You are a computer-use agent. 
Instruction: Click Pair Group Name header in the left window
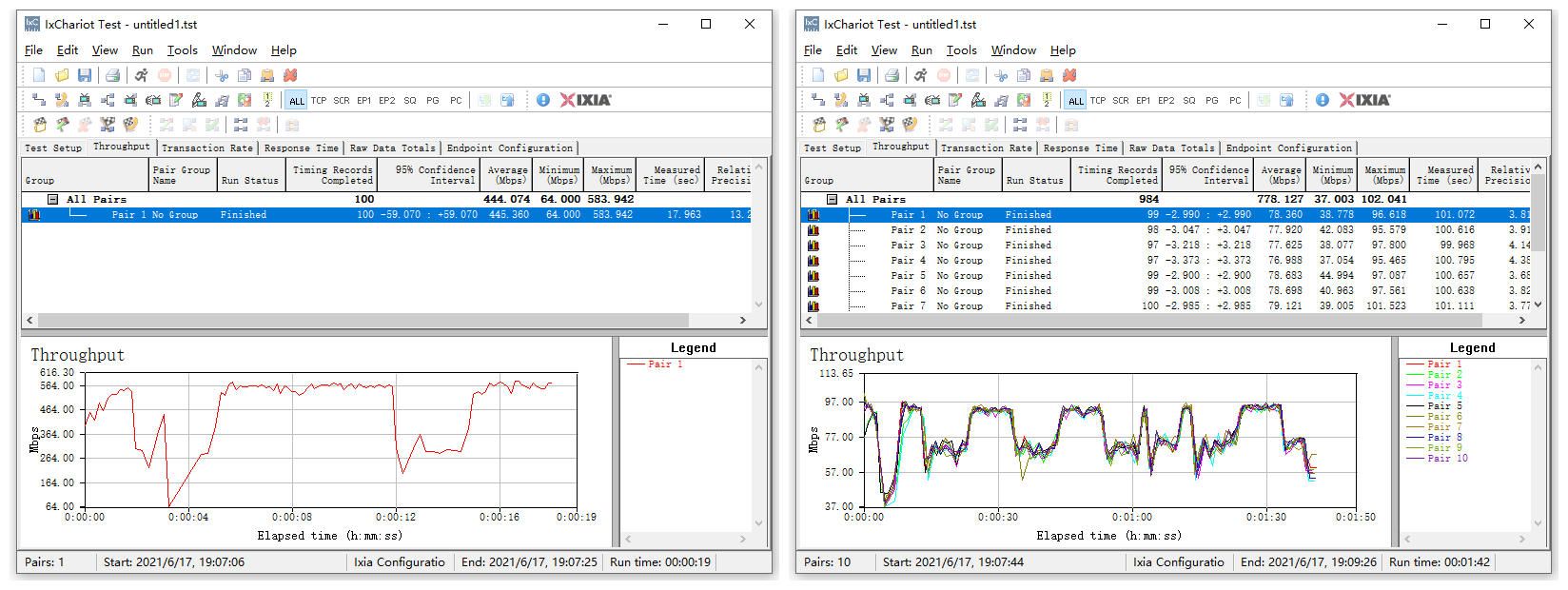click(183, 175)
